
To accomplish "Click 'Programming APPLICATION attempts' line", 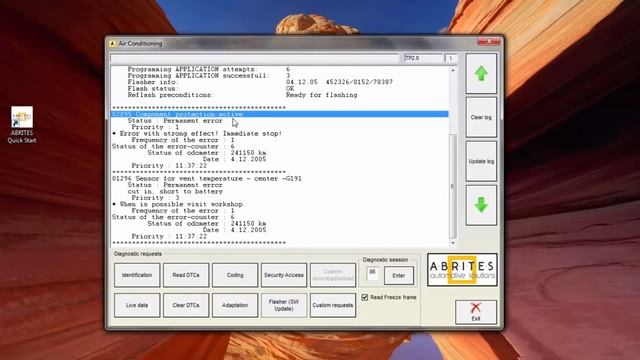I will (209, 69).
